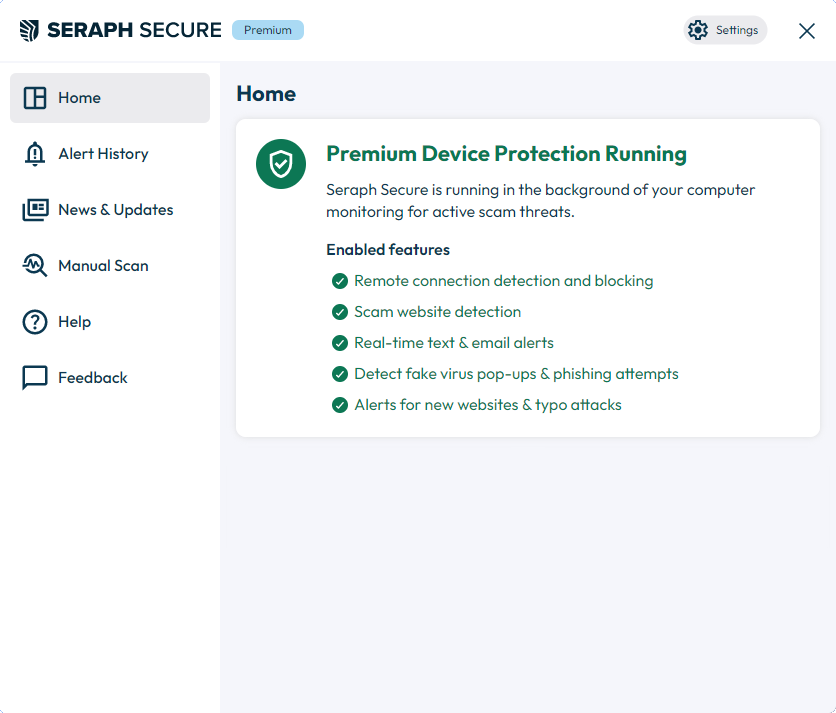
Task: Go to News & Updates section
Action: [x=110, y=210]
